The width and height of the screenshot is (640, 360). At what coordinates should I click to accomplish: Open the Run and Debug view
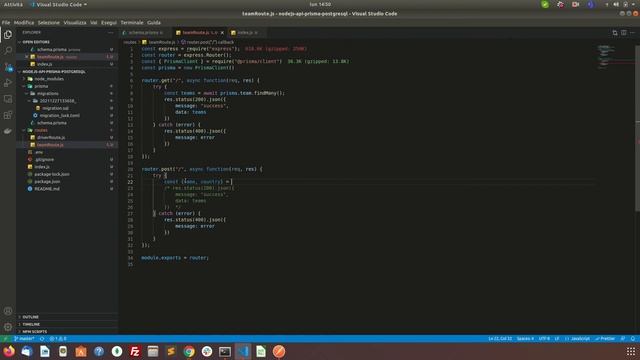coord(8,83)
